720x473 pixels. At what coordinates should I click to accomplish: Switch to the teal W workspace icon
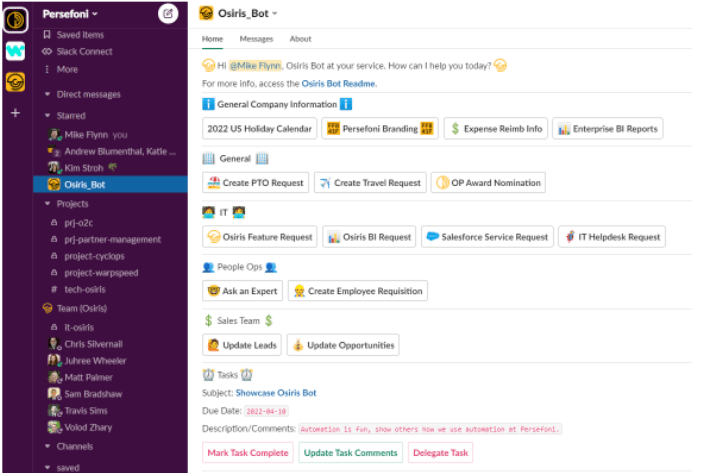click(x=16, y=51)
